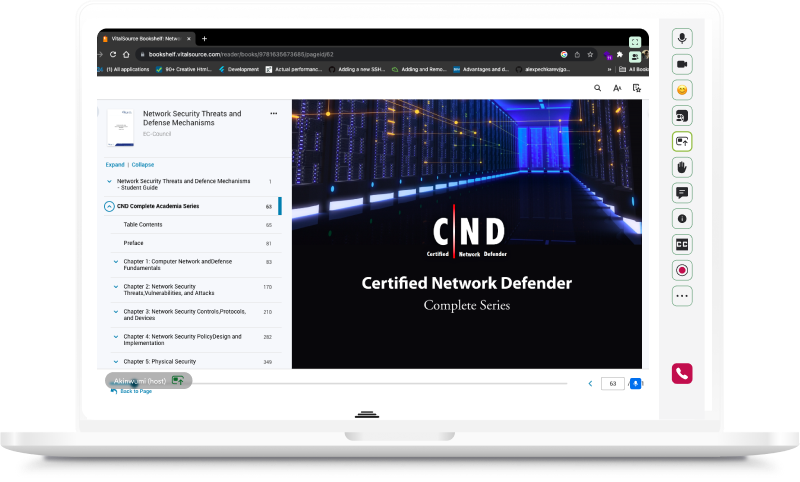
Task: End the call with the red phone button
Action: tap(682, 373)
